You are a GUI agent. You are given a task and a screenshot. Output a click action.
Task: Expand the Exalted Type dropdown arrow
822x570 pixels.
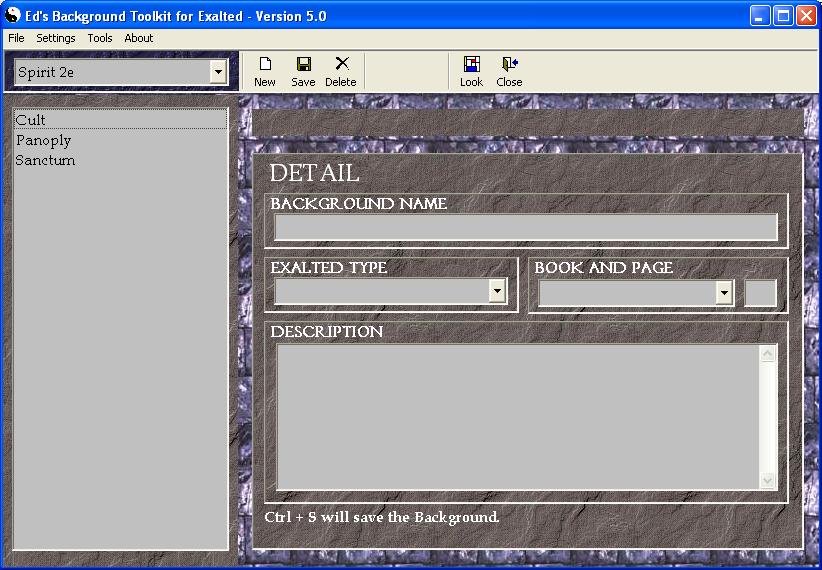497,291
